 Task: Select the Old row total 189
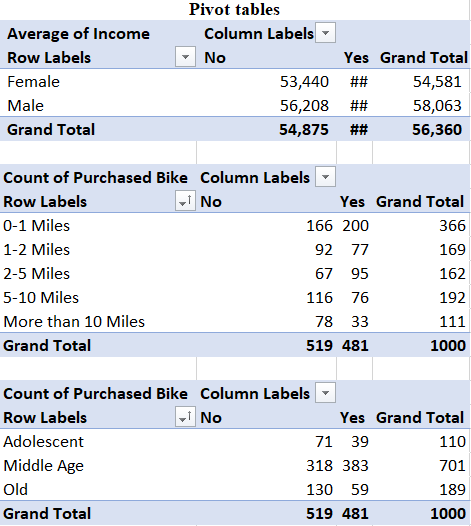(x=453, y=489)
